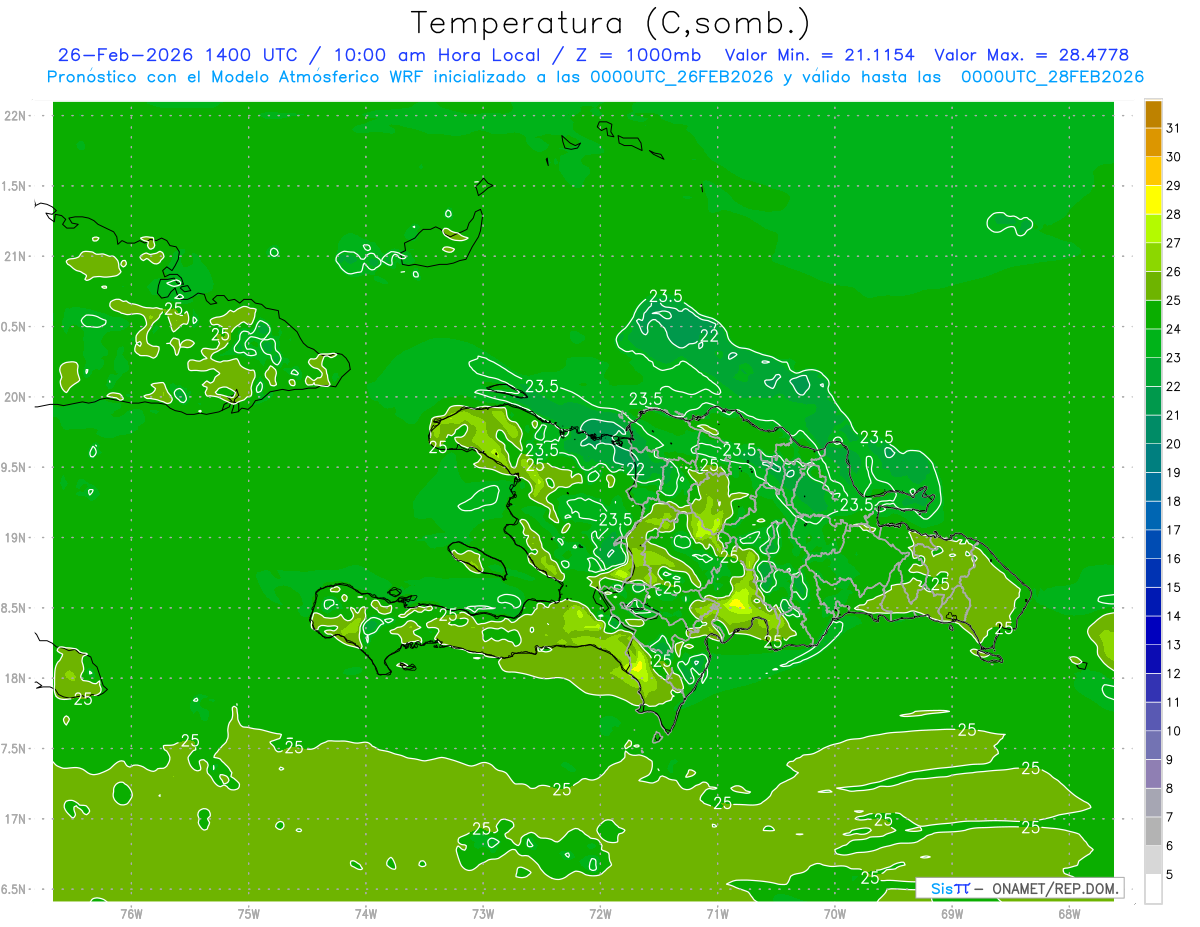This screenshot has height=927, width=1200.
Task: Click the legend value '12'
Action: pos(1174,673)
